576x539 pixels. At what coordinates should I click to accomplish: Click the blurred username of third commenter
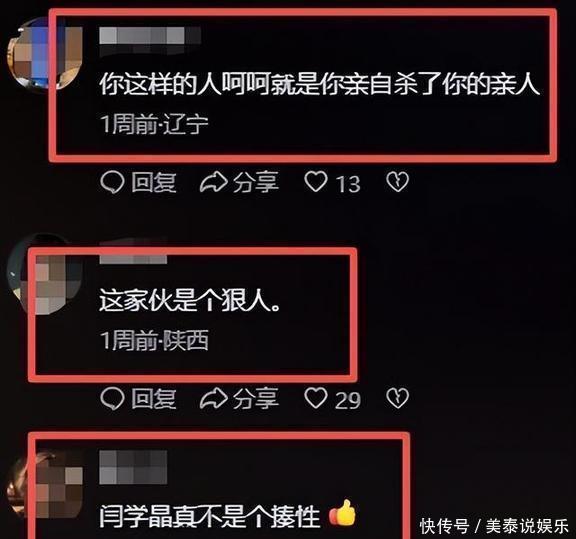point(133,467)
